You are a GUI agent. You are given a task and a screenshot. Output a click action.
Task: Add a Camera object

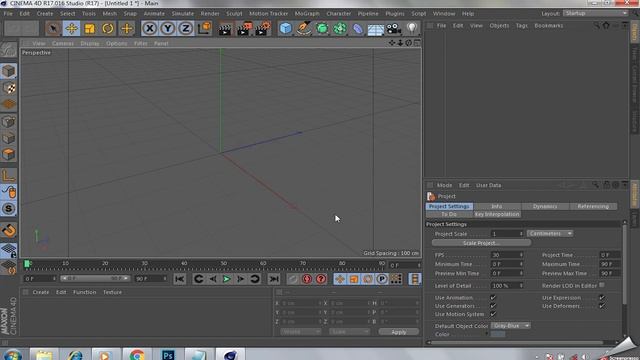393,29
